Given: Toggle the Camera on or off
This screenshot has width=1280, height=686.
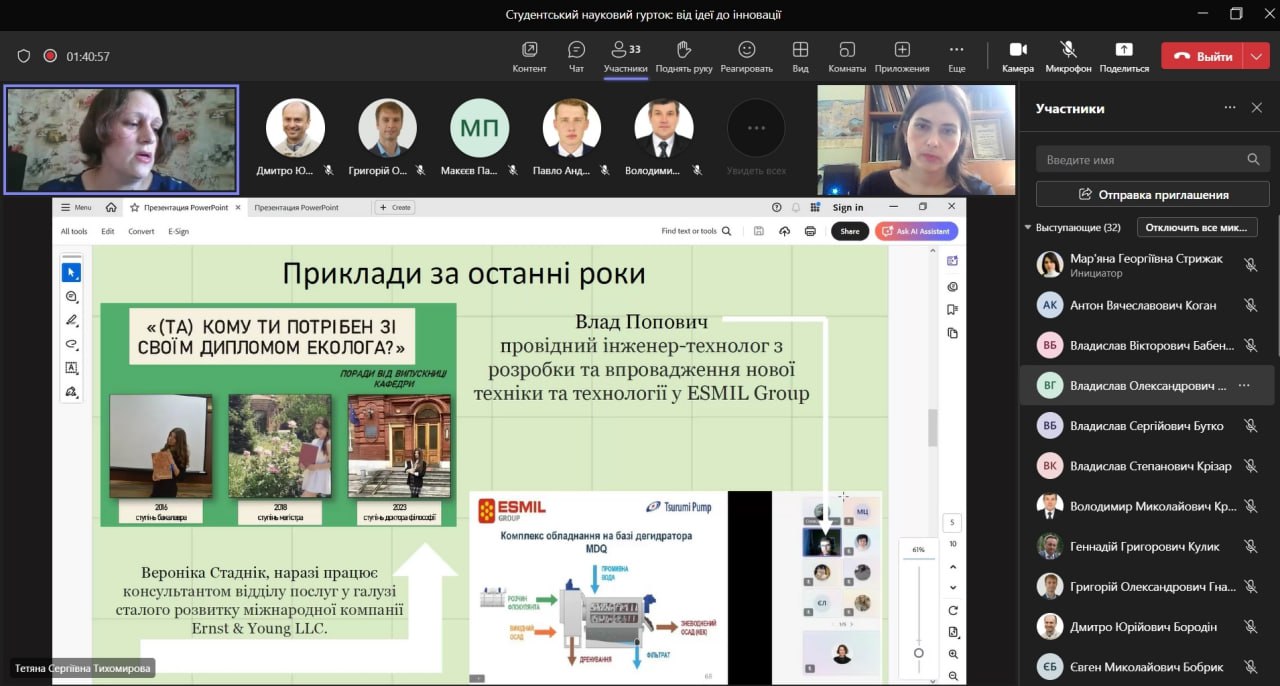Looking at the screenshot, I should [1018, 50].
